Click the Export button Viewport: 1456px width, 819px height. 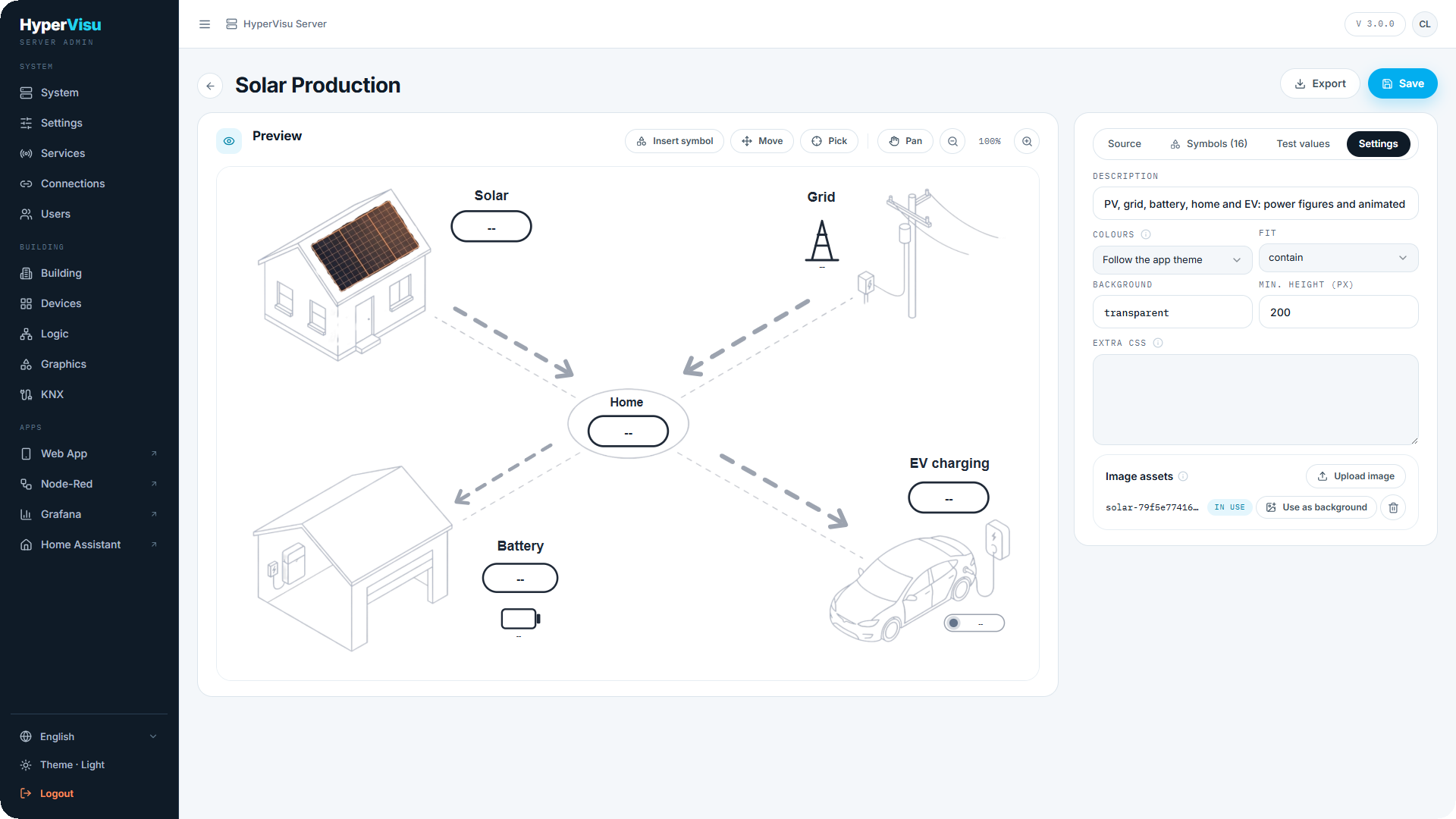(1319, 83)
